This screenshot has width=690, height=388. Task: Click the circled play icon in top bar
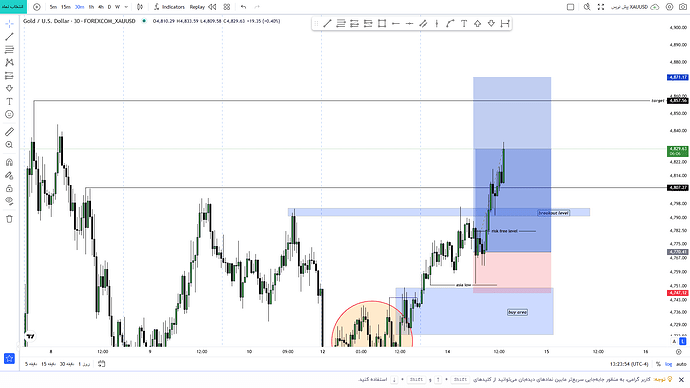coord(37,7)
